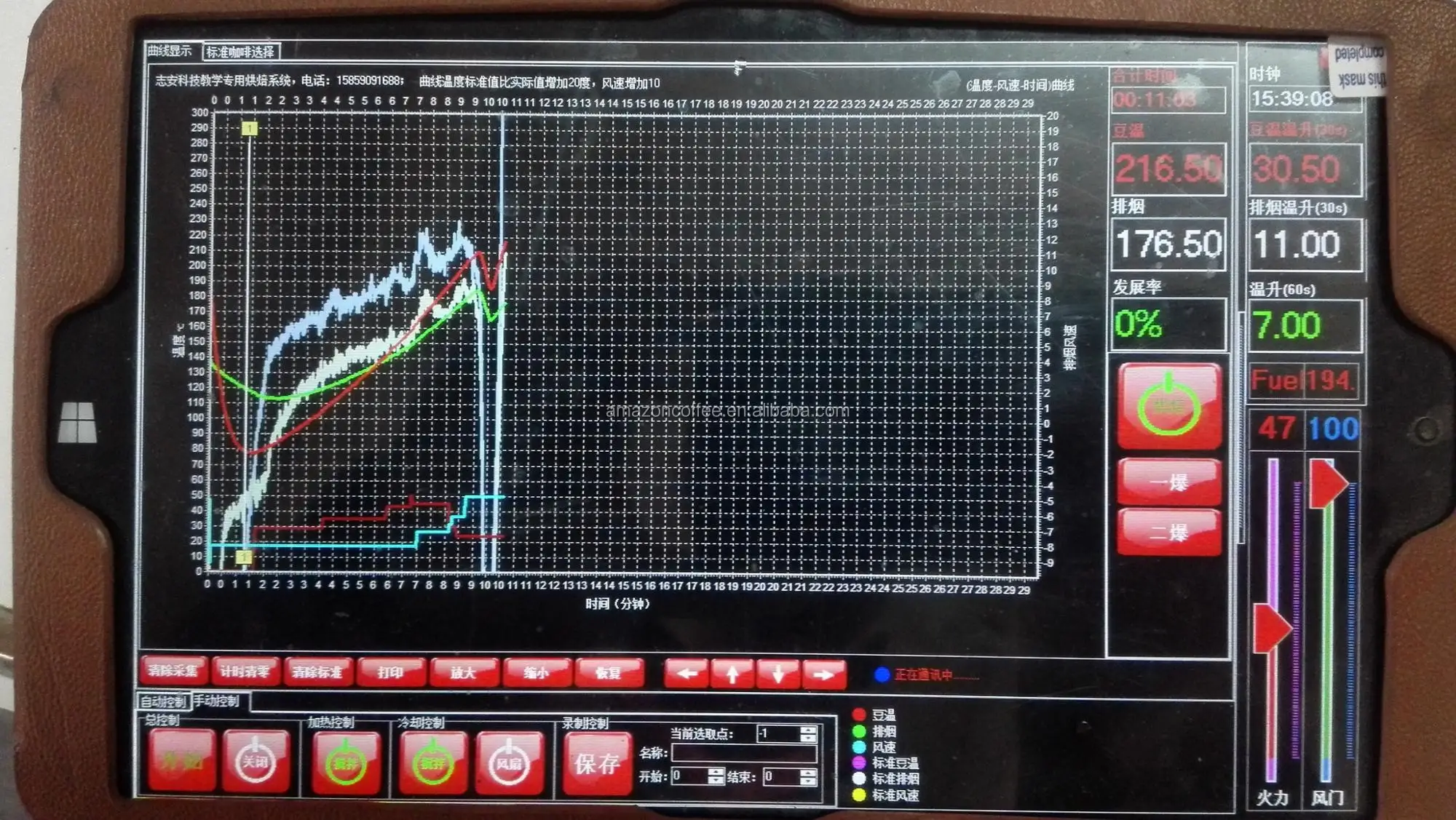The height and width of the screenshot is (820, 1456).
Task: Toggle the 风扇 cooling fan button
Action: click(x=509, y=763)
